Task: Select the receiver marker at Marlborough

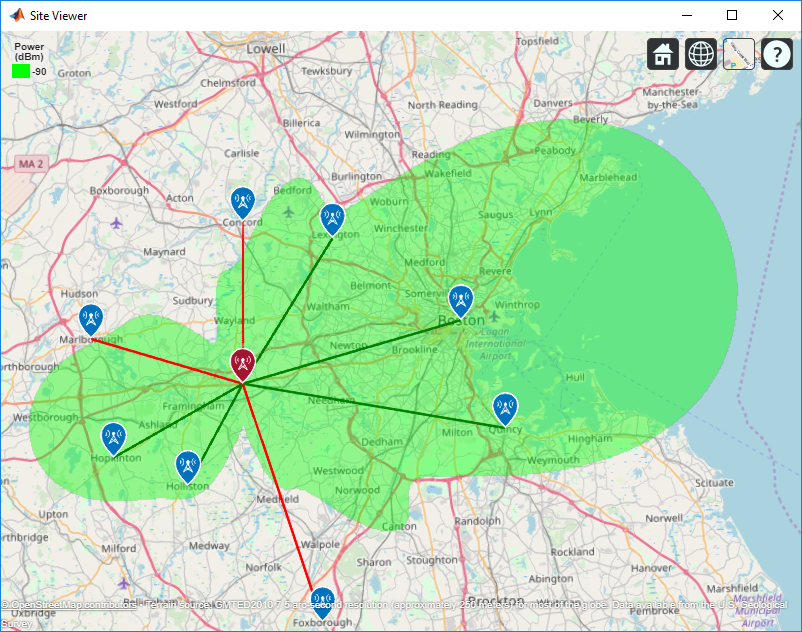Action: [x=91, y=319]
